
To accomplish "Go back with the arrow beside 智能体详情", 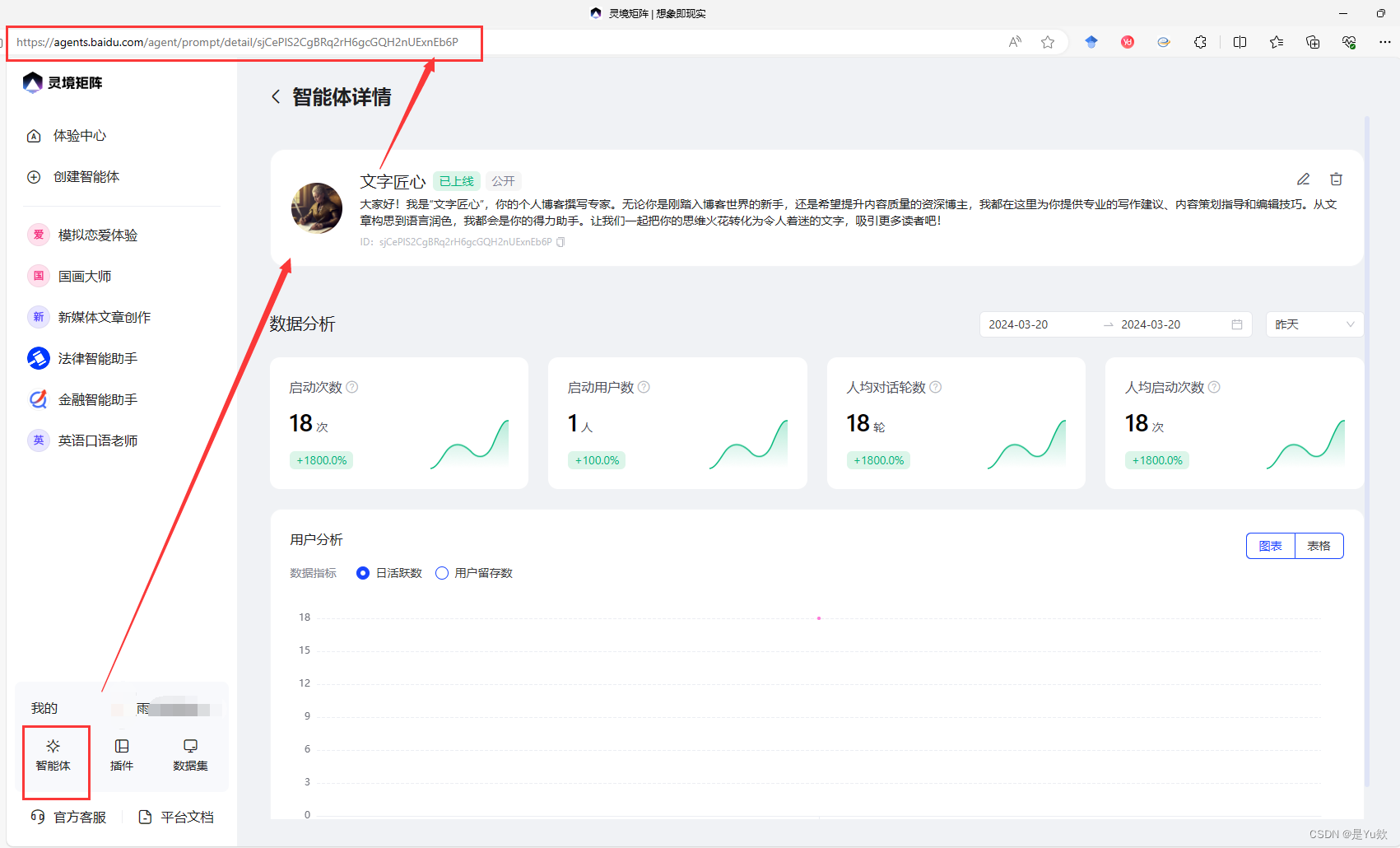I will (276, 97).
